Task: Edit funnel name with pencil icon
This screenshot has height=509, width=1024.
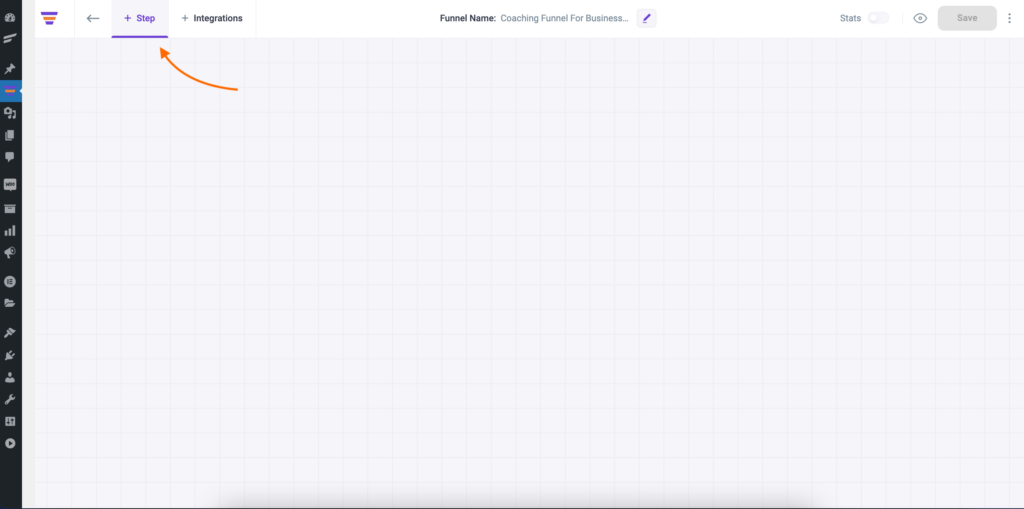Action: [x=646, y=18]
